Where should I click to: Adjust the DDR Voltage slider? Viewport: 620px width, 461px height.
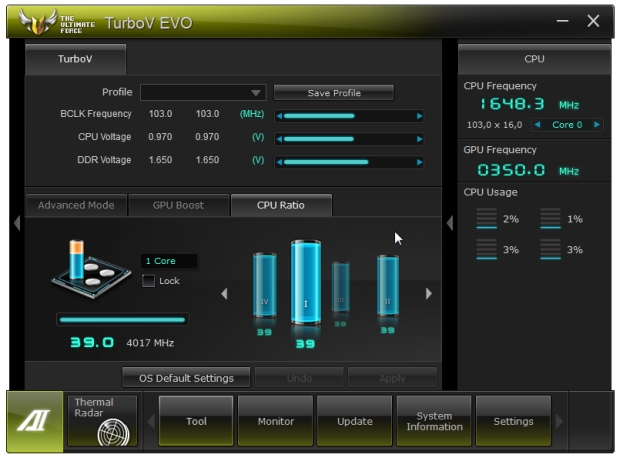349,162
